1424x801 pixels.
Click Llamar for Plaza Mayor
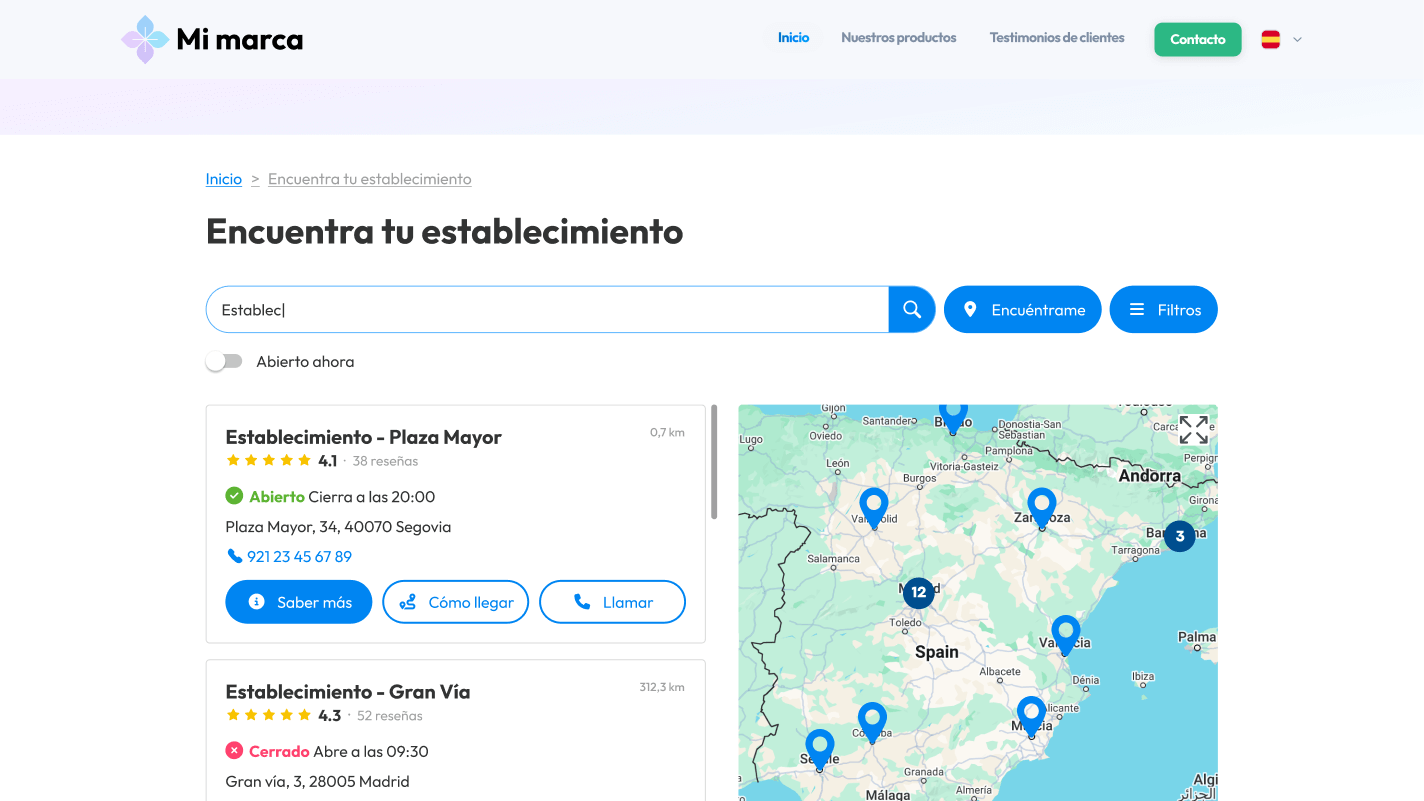click(613, 602)
